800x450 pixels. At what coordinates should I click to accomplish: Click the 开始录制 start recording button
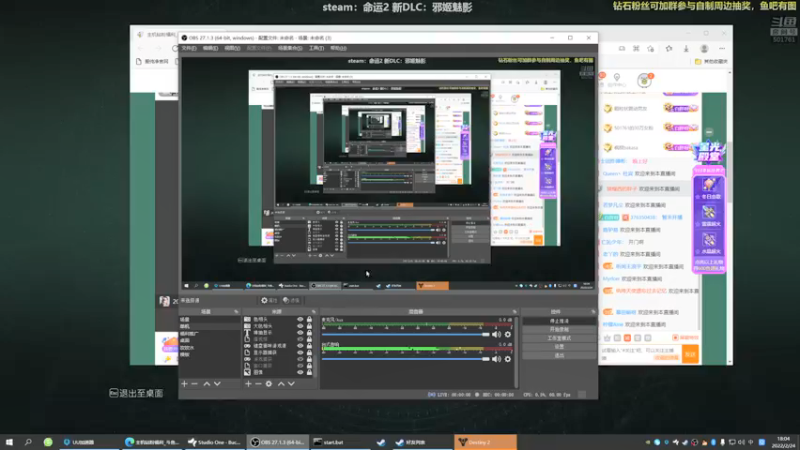coord(559,330)
